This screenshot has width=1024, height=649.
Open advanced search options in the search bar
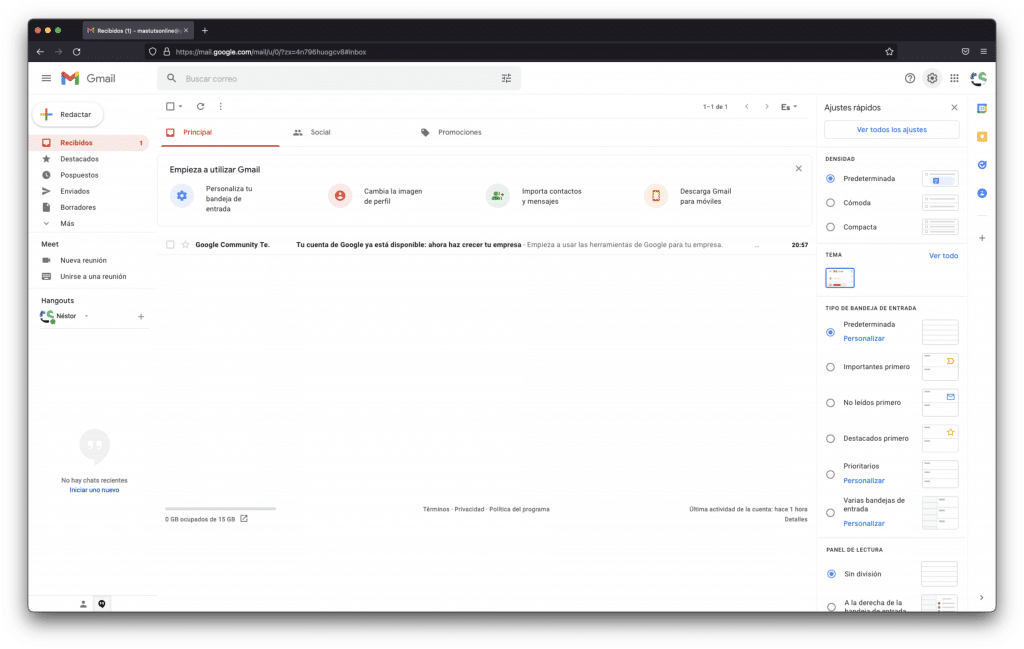click(506, 77)
